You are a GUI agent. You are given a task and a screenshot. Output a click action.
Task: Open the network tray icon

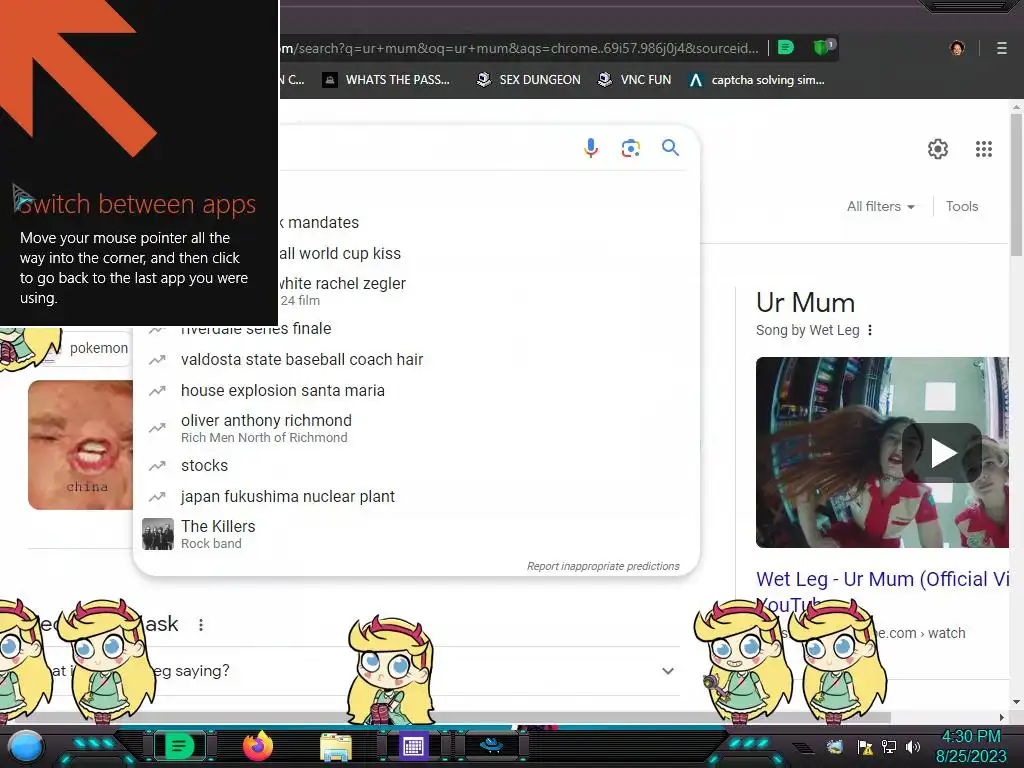[889, 746]
